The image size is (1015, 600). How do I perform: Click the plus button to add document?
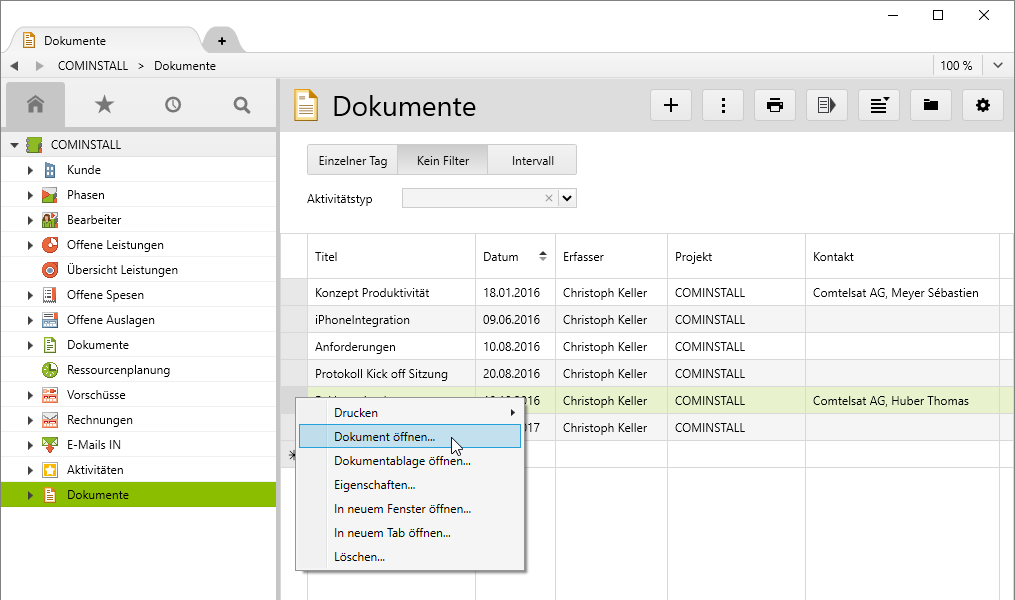click(671, 105)
